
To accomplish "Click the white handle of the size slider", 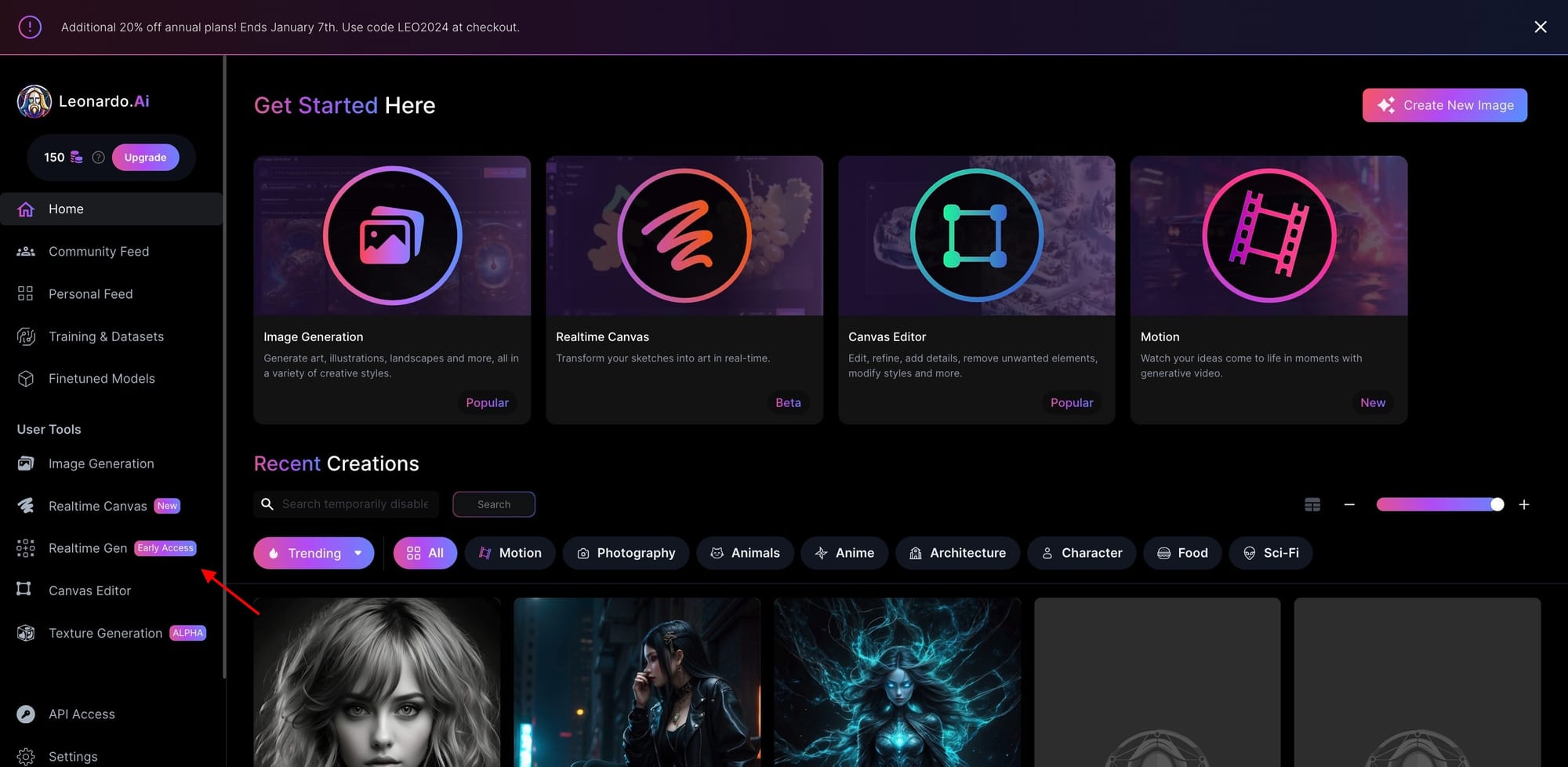I will (x=1497, y=504).
